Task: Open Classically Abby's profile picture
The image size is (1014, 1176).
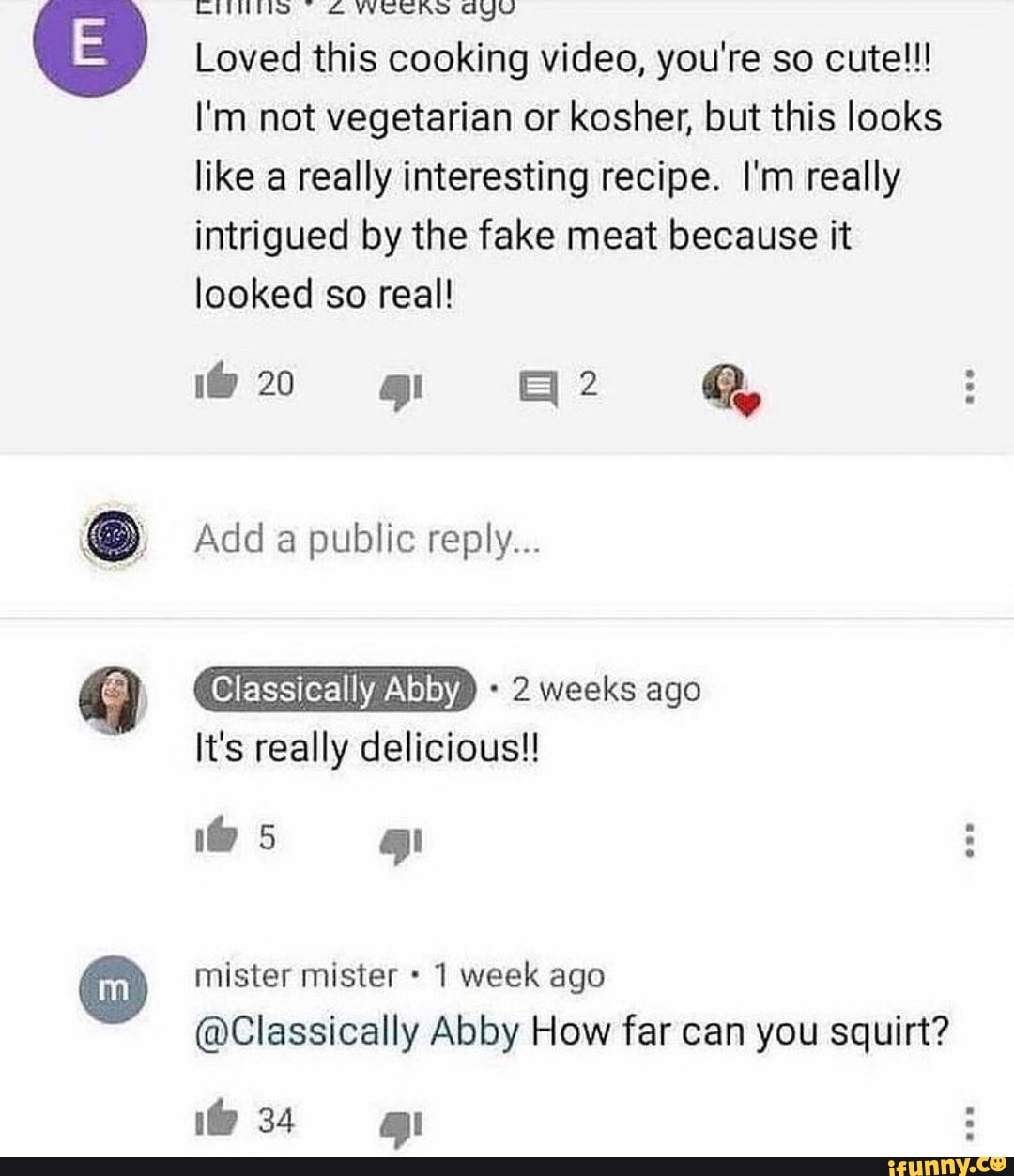Action: [114, 702]
